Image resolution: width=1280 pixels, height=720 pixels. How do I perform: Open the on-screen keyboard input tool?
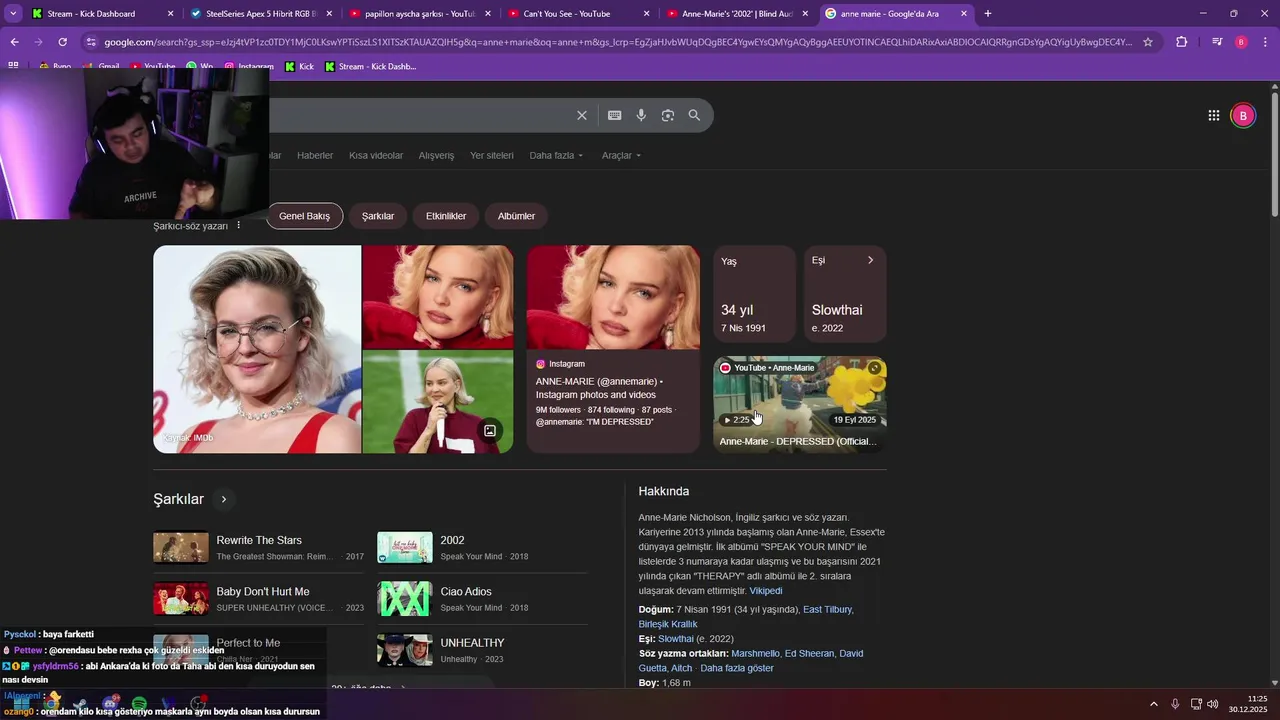coord(615,115)
